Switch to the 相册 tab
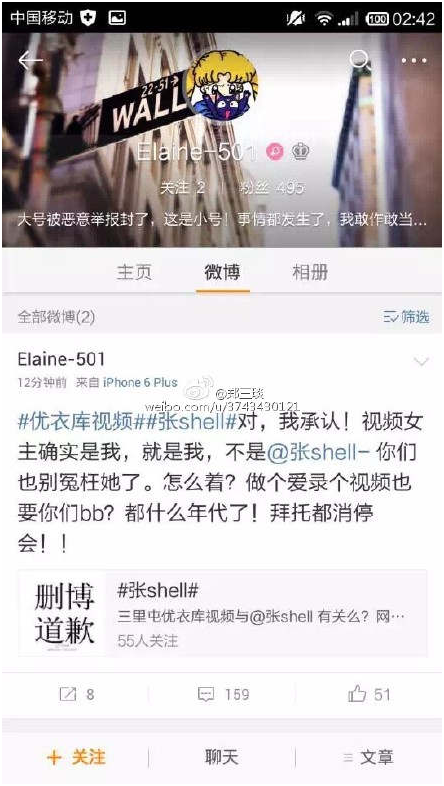 click(310, 272)
